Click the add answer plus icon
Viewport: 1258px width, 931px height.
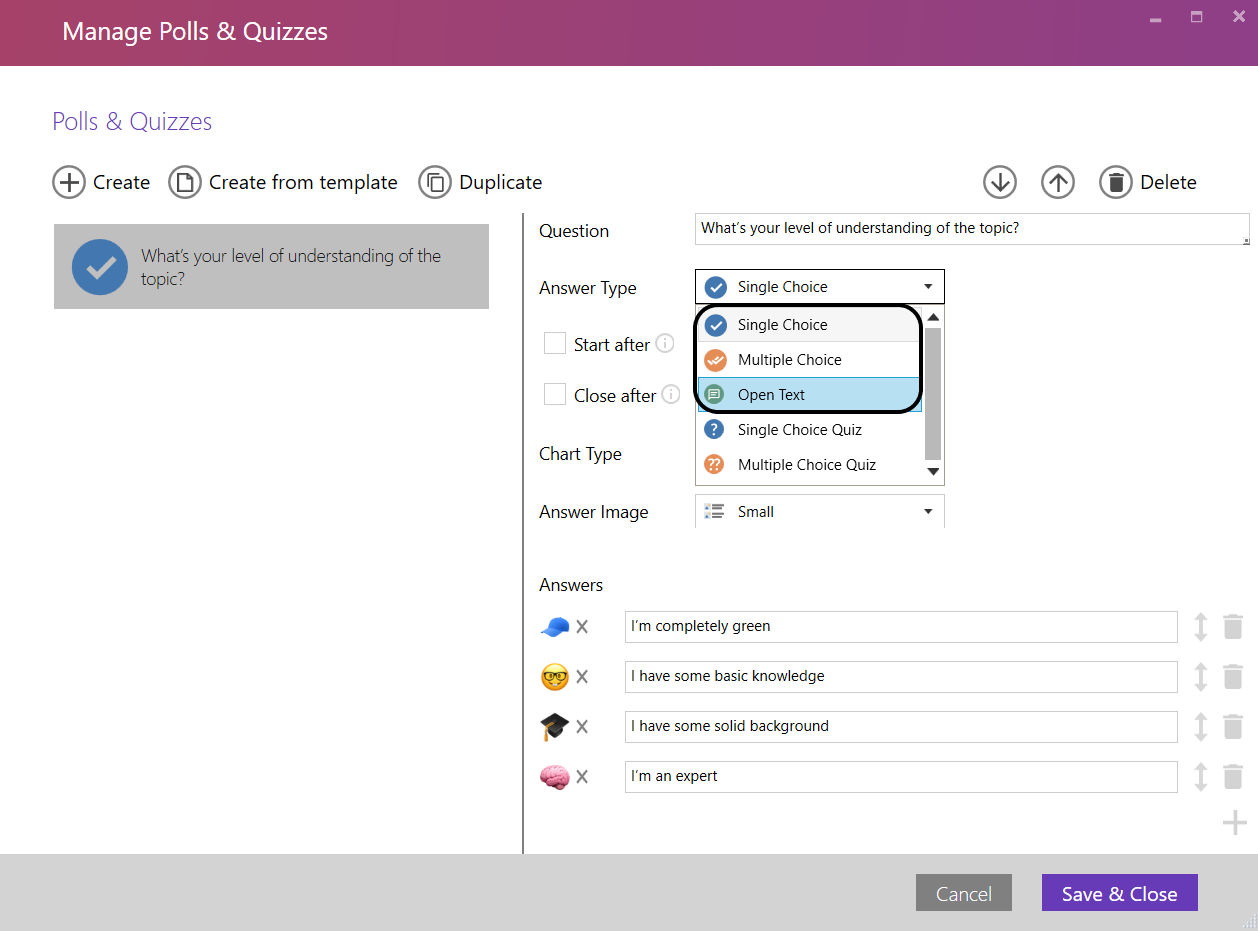point(1233,822)
